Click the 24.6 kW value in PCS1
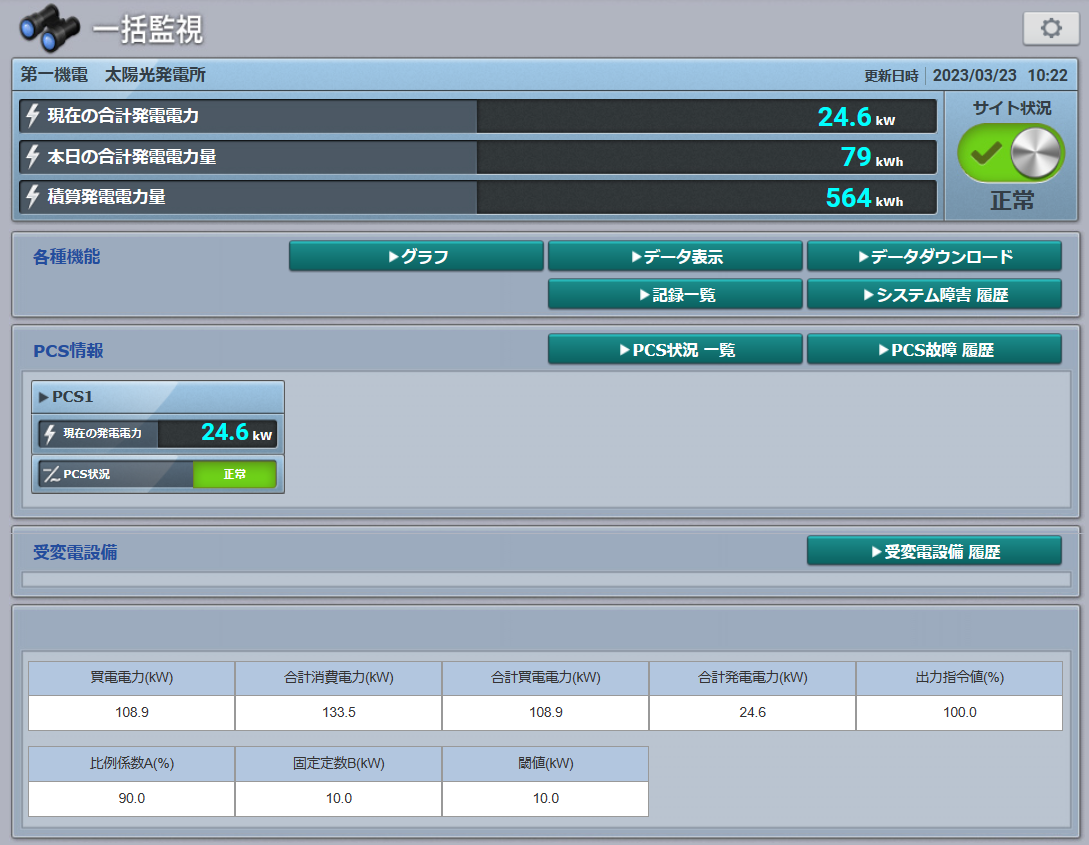 pyautogui.click(x=236, y=433)
